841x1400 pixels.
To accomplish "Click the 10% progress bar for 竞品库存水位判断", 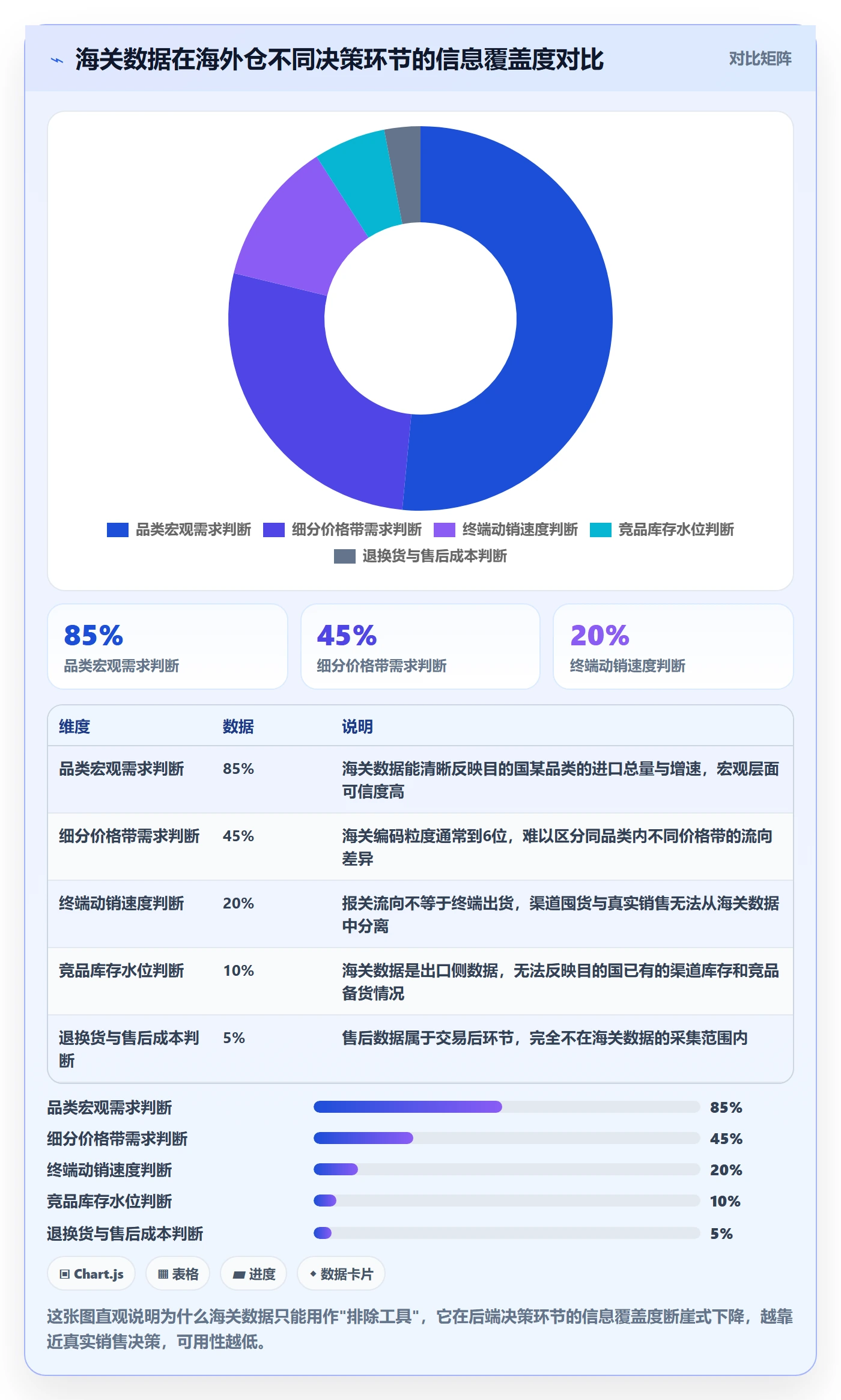I will (507, 1201).
